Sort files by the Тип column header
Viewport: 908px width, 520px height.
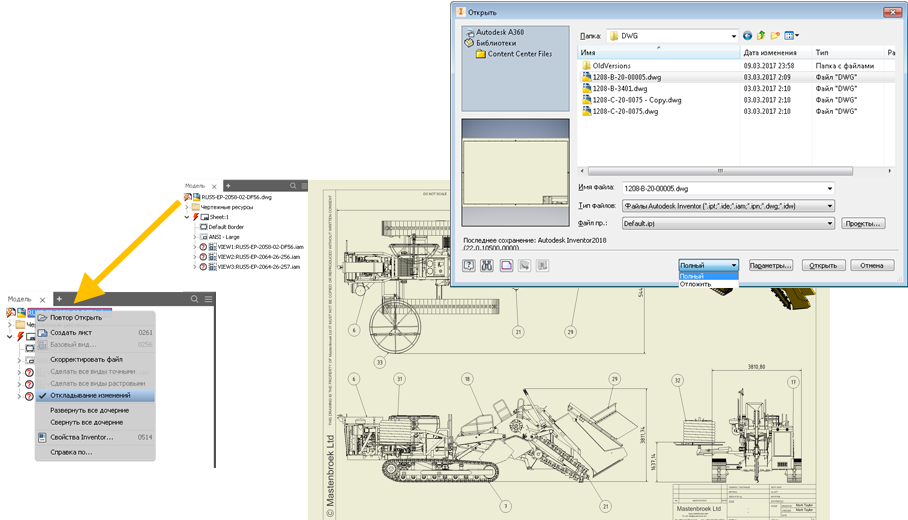point(848,52)
